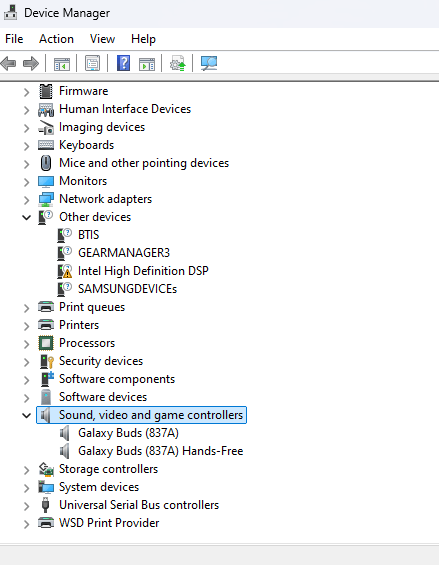This screenshot has height=565, width=439.
Task: Expand the Network adapters category
Action: click(26, 200)
